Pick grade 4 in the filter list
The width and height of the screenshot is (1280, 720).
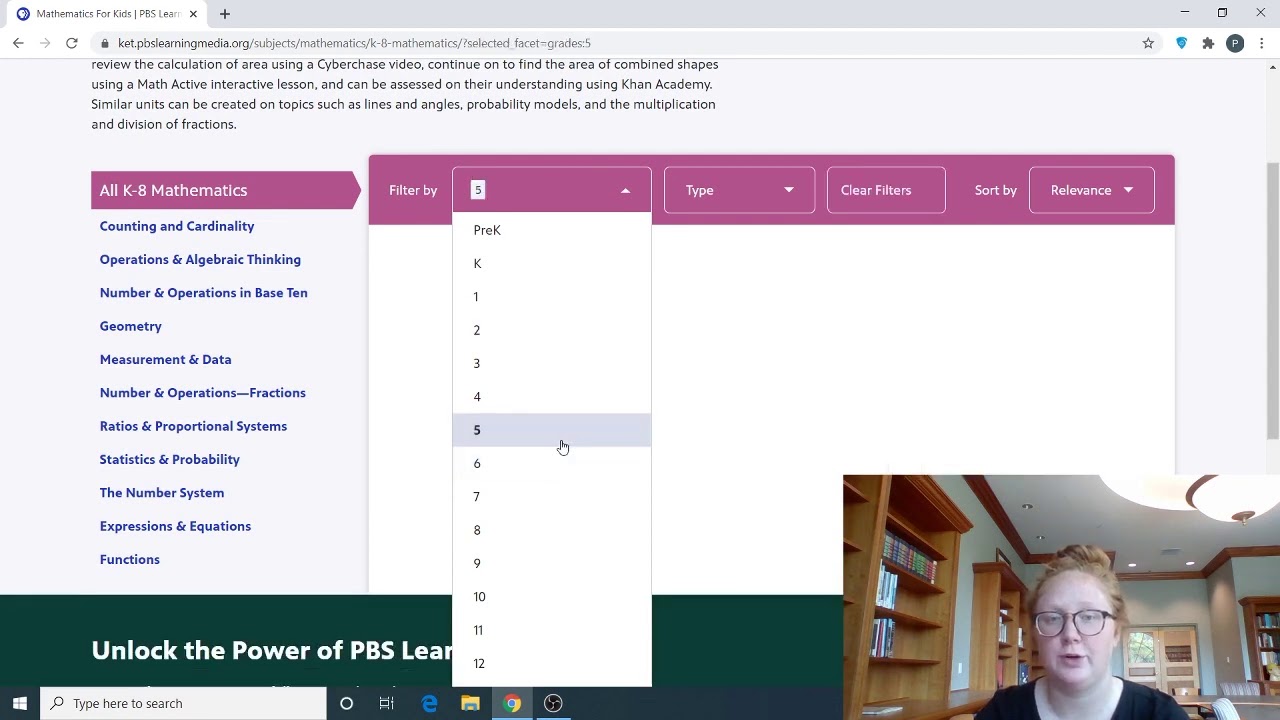click(x=551, y=397)
